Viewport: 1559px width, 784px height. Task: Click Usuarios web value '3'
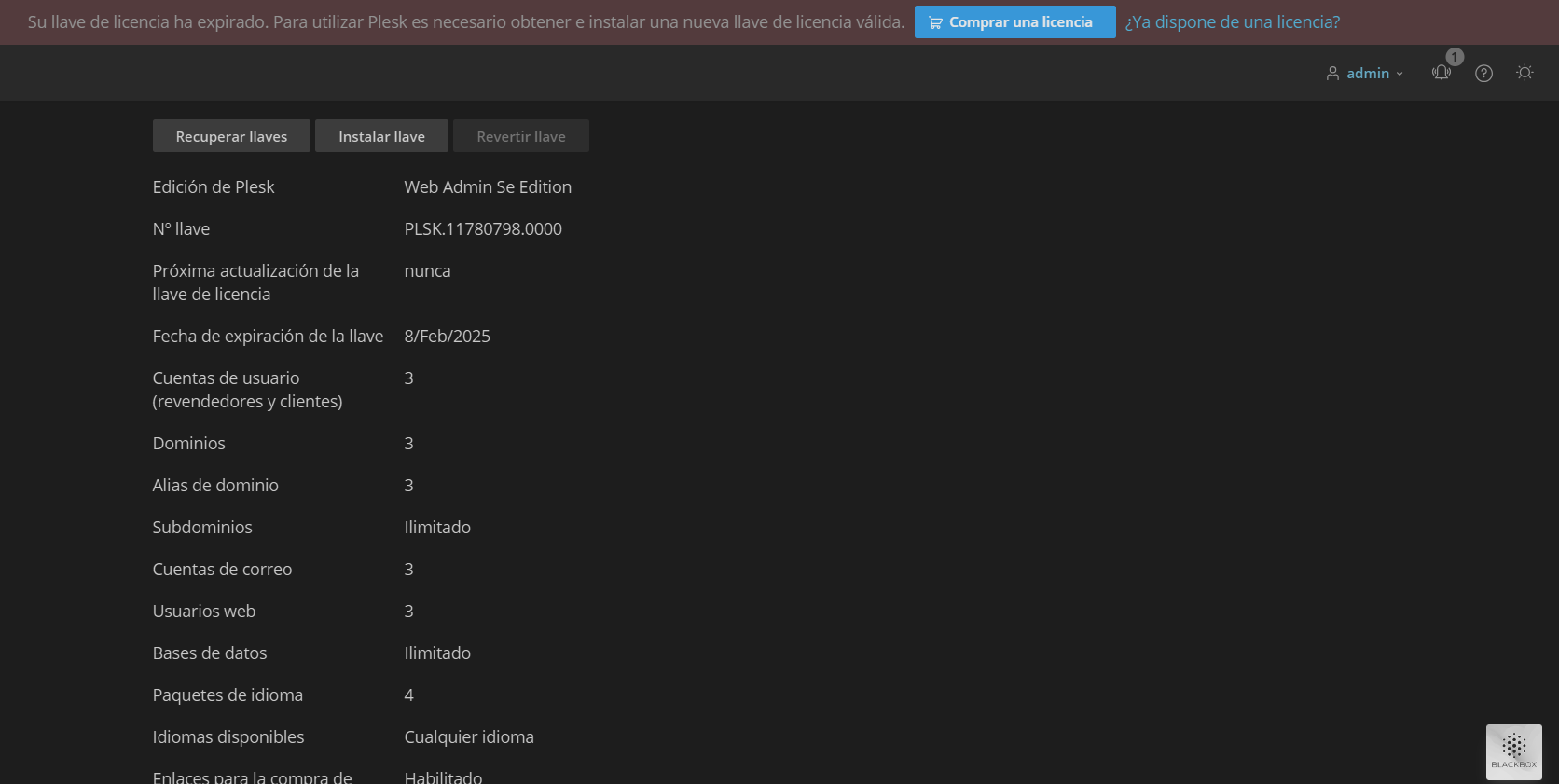tap(408, 611)
